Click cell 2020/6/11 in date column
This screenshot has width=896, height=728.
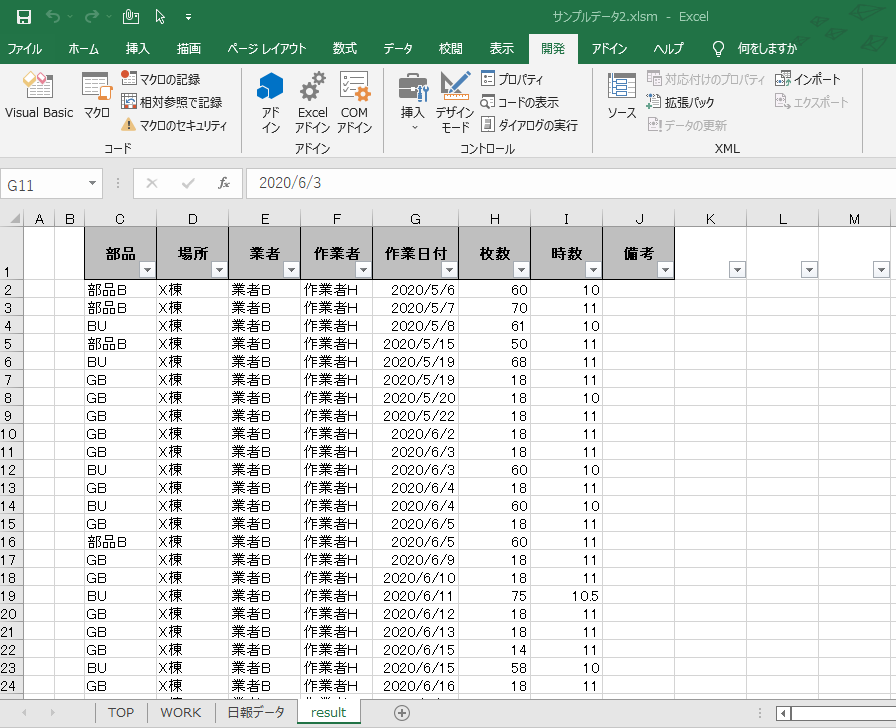tap(415, 596)
